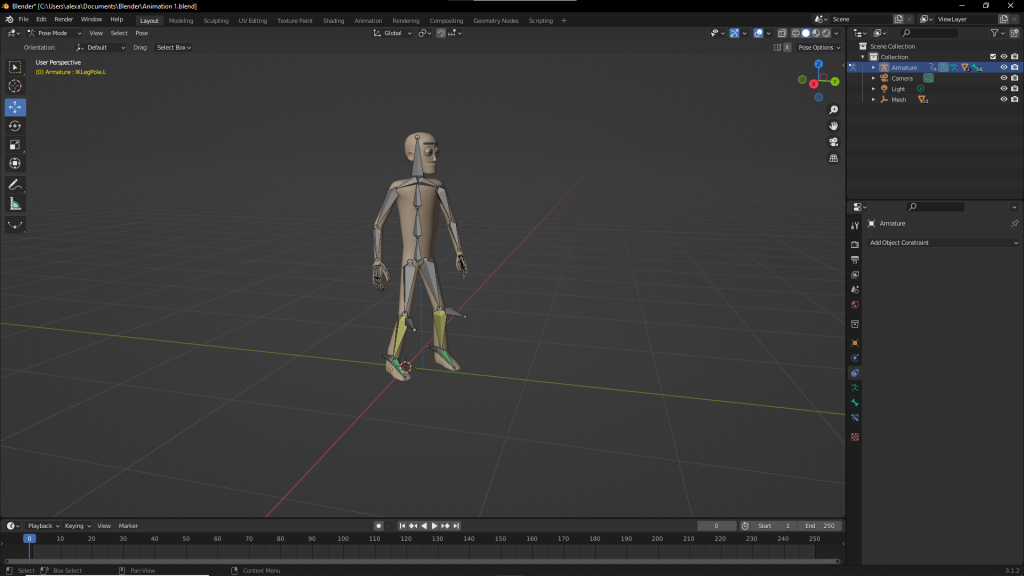Activate the Cursor tool
This screenshot has height=576, width=1024.
(15, 86)
